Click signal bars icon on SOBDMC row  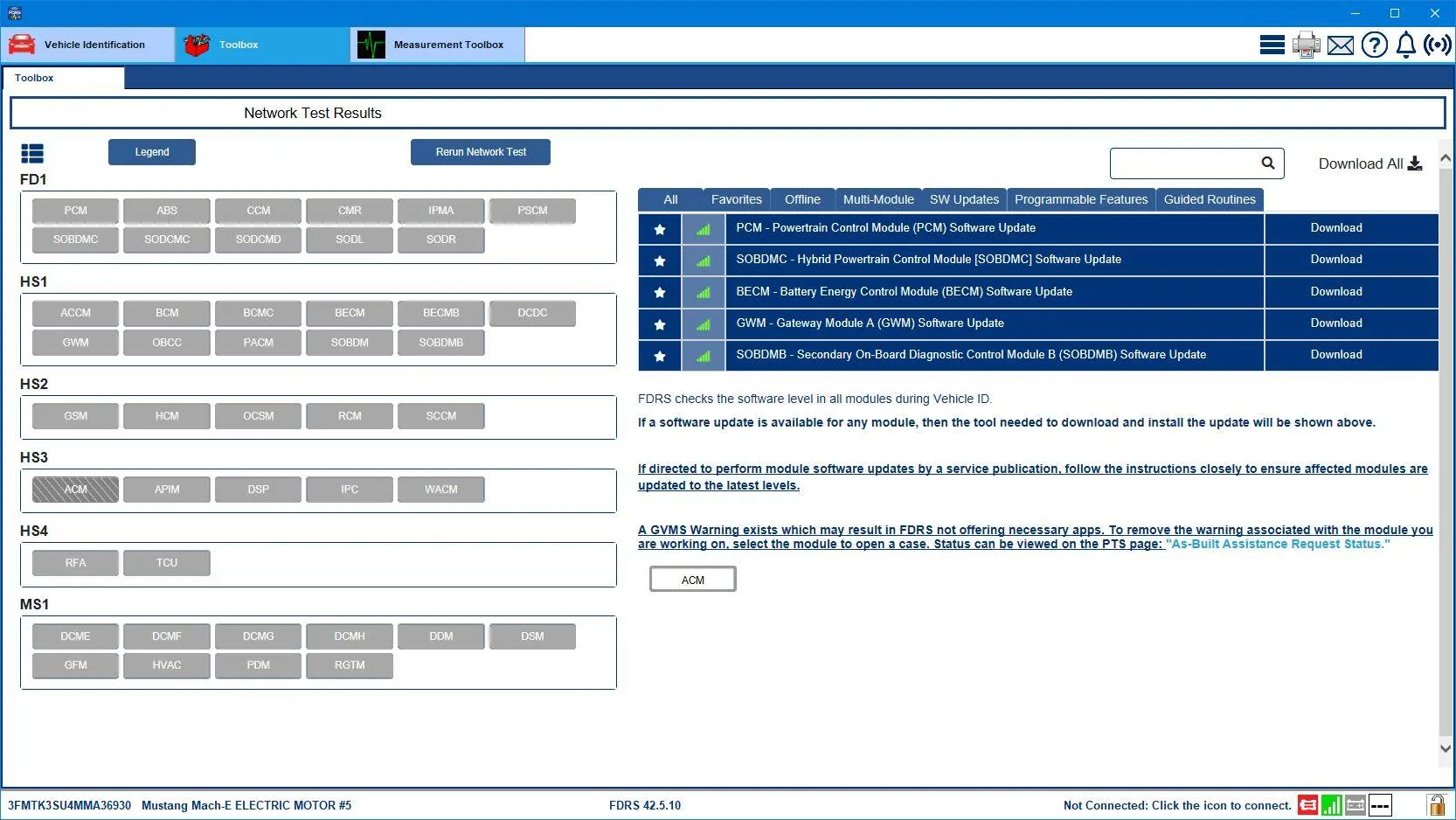coord(704,261)
